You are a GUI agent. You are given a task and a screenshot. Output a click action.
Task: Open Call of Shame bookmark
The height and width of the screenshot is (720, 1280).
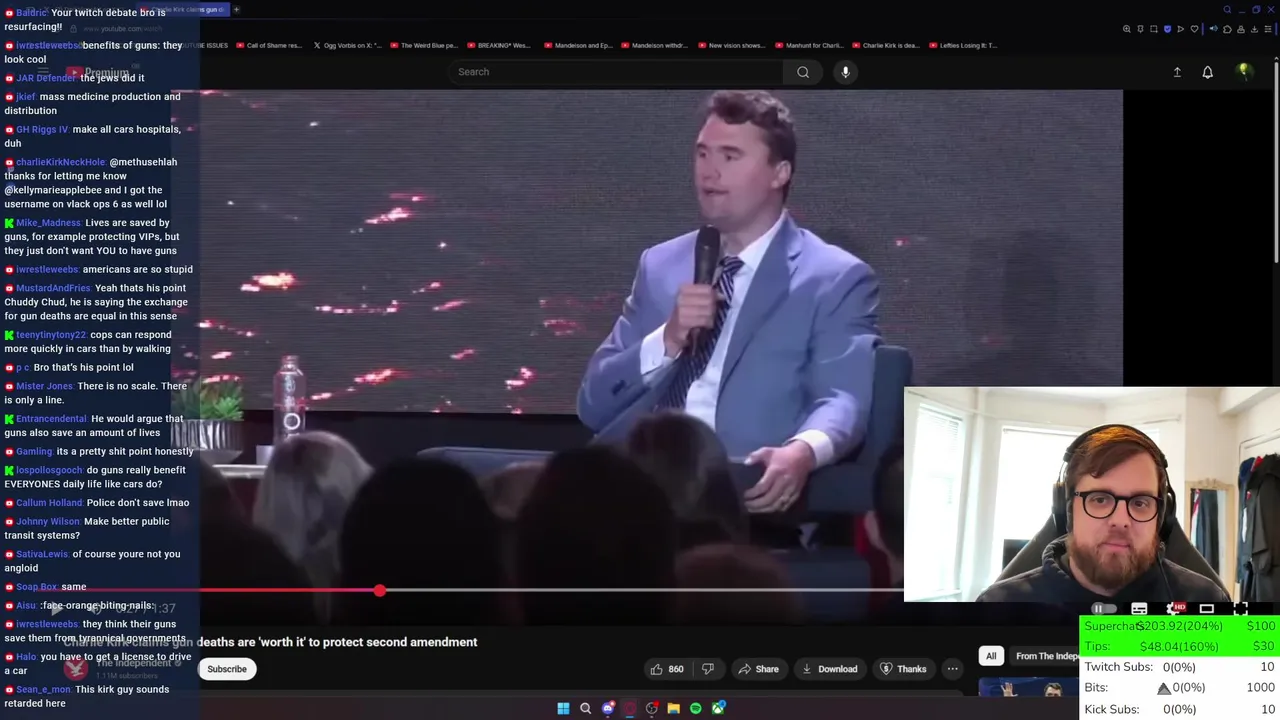pos(268,45)
